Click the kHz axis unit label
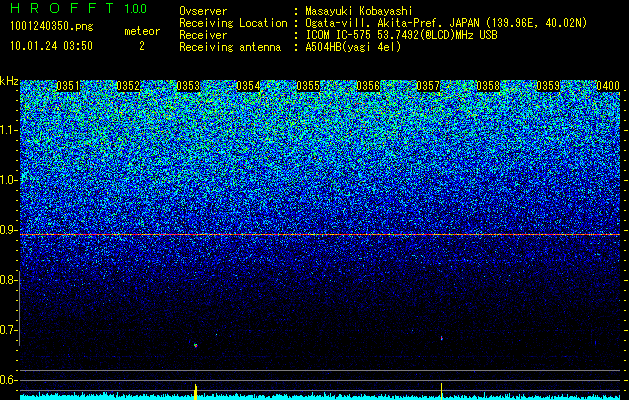 click(9, 81)
